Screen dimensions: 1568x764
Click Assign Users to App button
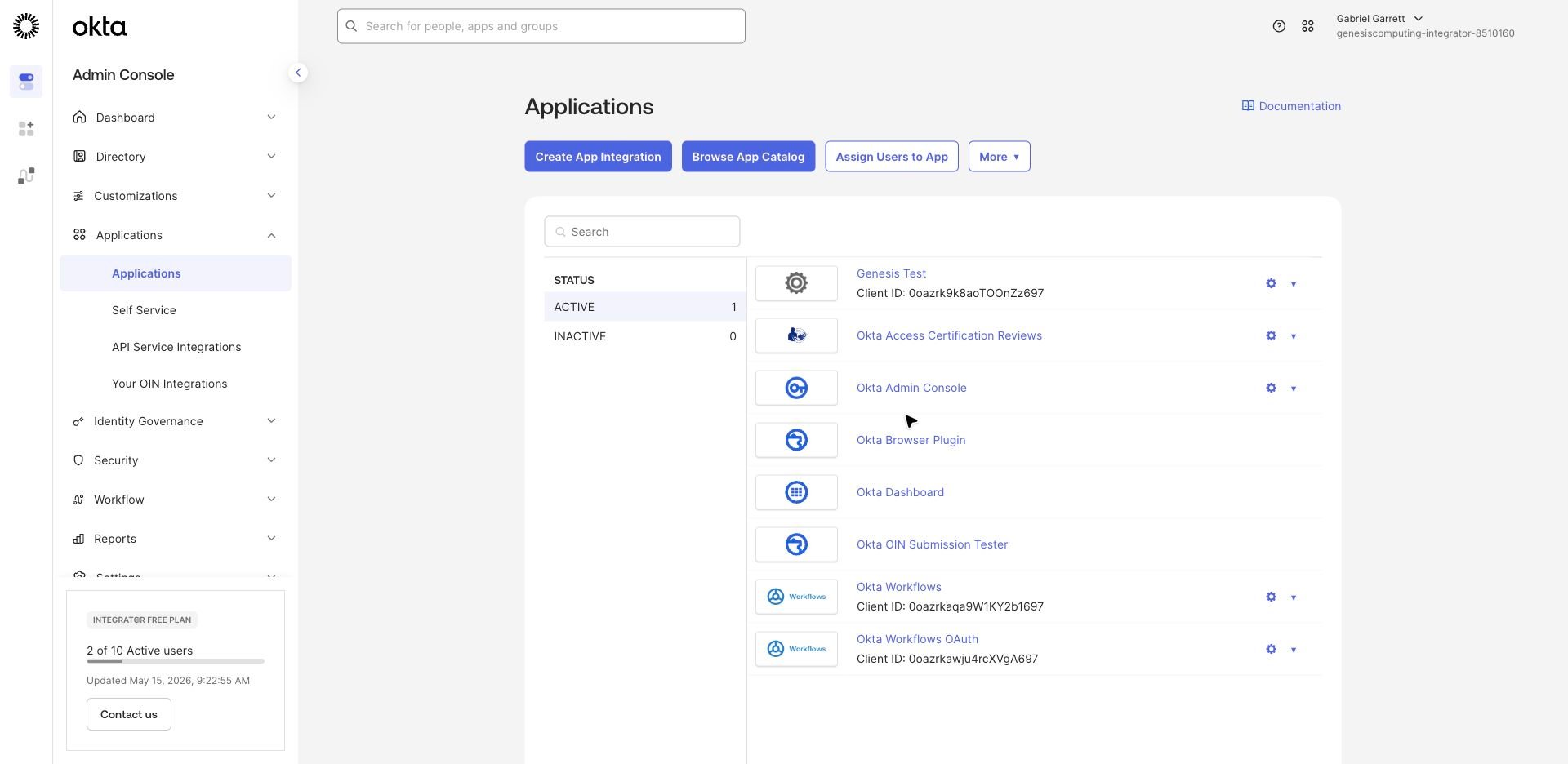click(x=892, y=157)
